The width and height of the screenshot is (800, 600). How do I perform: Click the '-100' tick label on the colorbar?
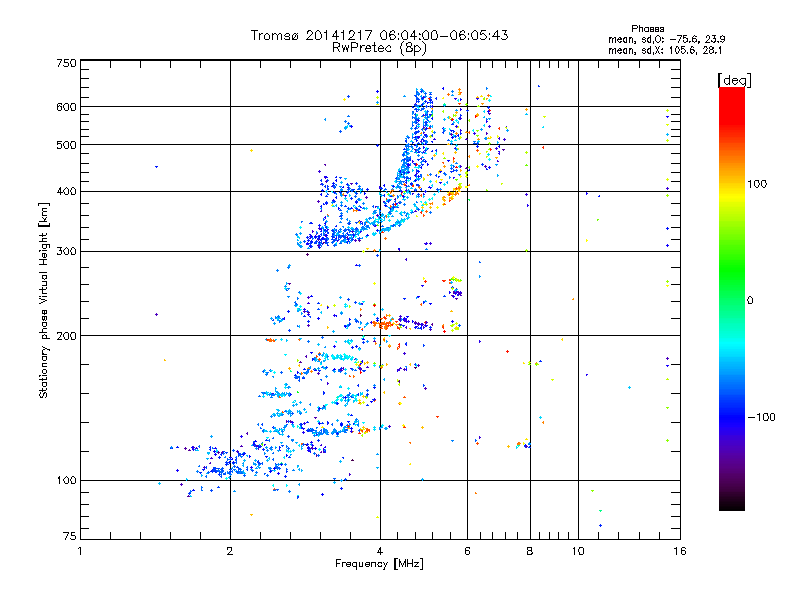pos(761,417)
